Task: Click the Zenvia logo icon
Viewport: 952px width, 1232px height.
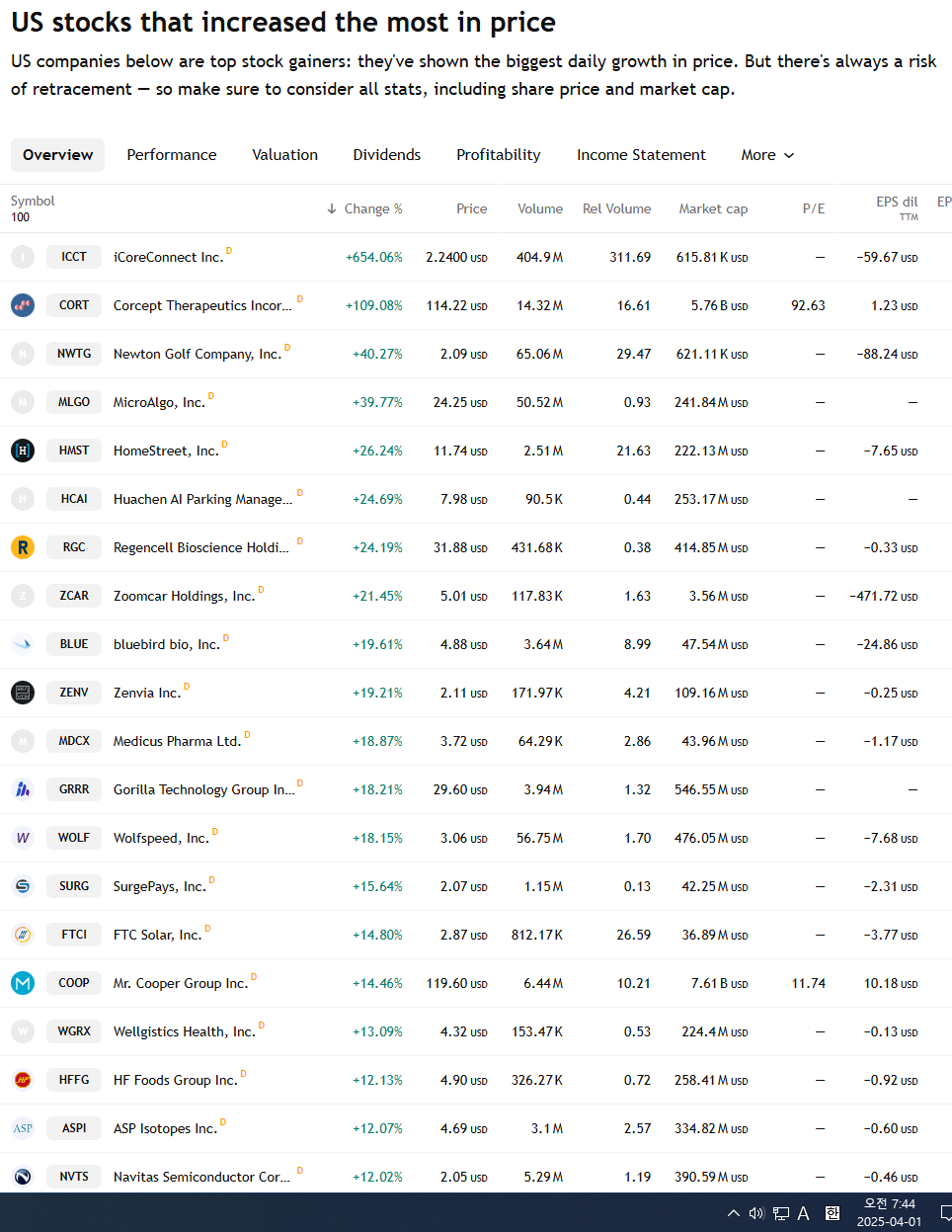Action: point(23,693)
